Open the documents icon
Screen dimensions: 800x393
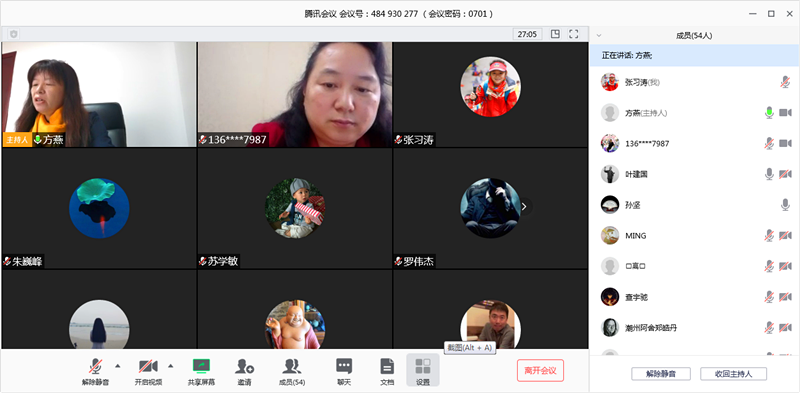(387, 366)
